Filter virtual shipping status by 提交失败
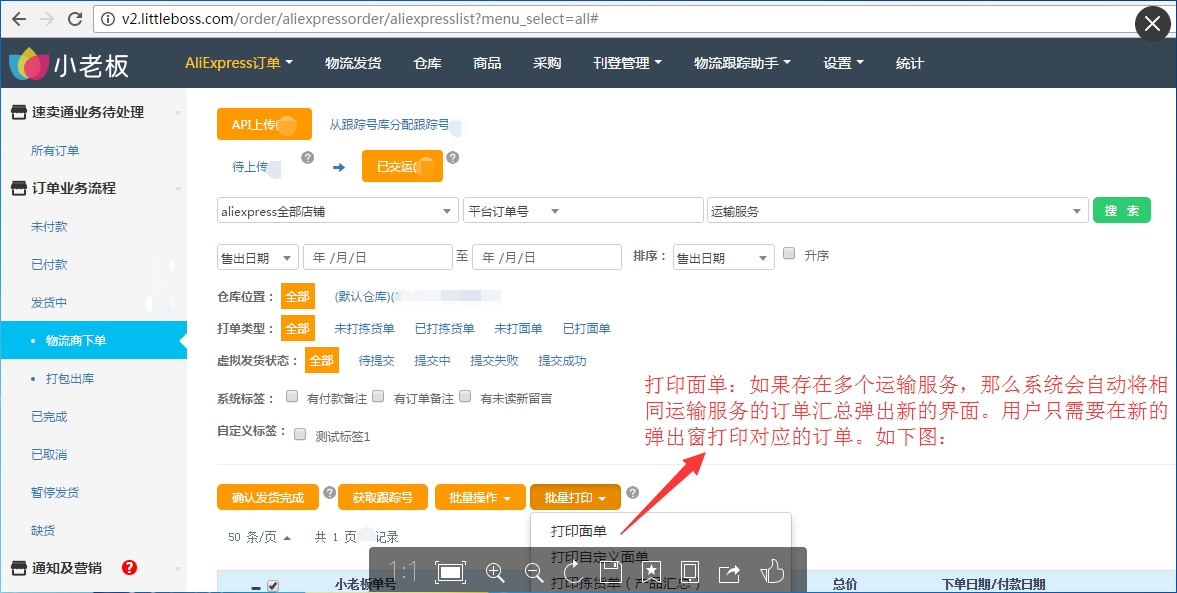The image size is (1177, 593). (x=494, y=361)
